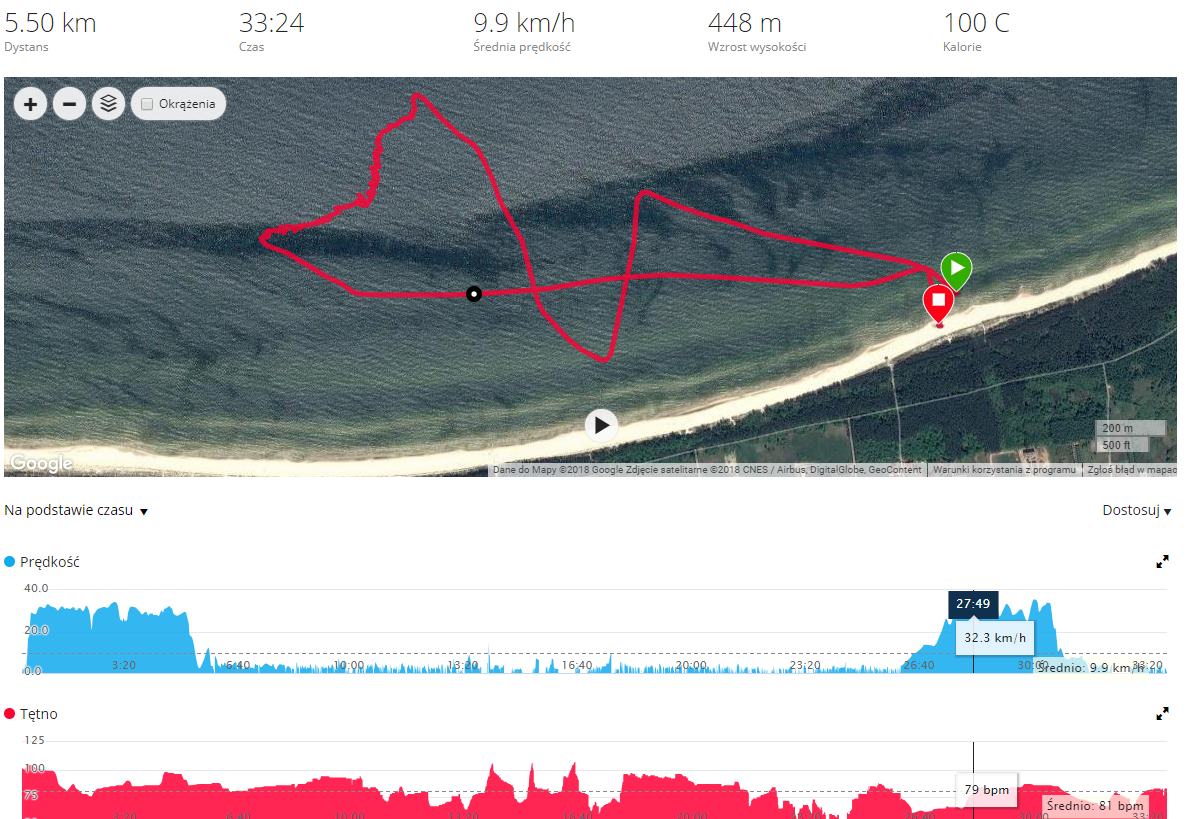Viewport: 1199px width, 819px height.
Task: Open the Dostosuj dropdown
Action: click(1136, 510)
